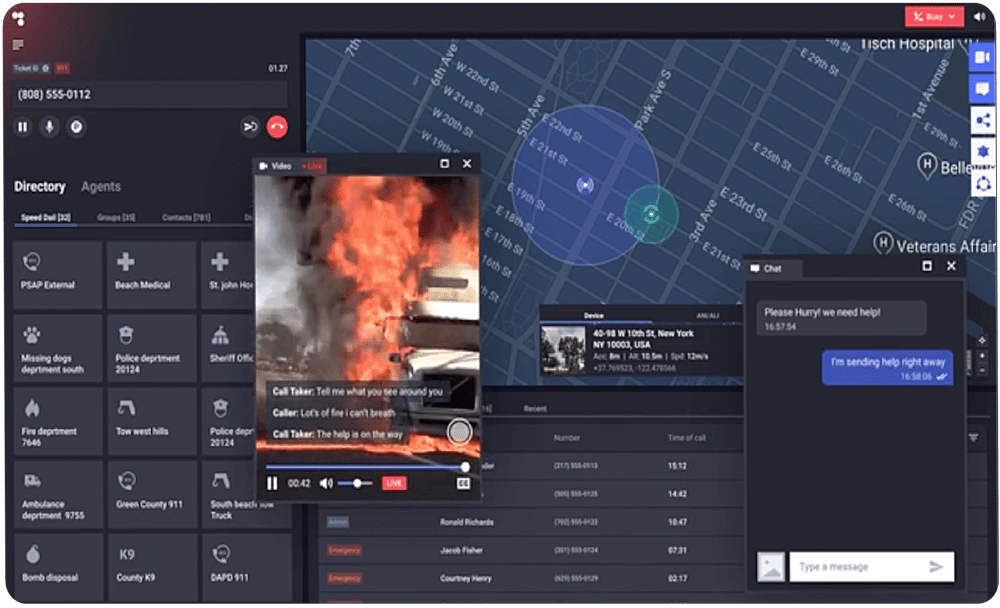Open the keypad icon in call controls
This screenshot has height=608, width=1000.
[x=75, y=127]
